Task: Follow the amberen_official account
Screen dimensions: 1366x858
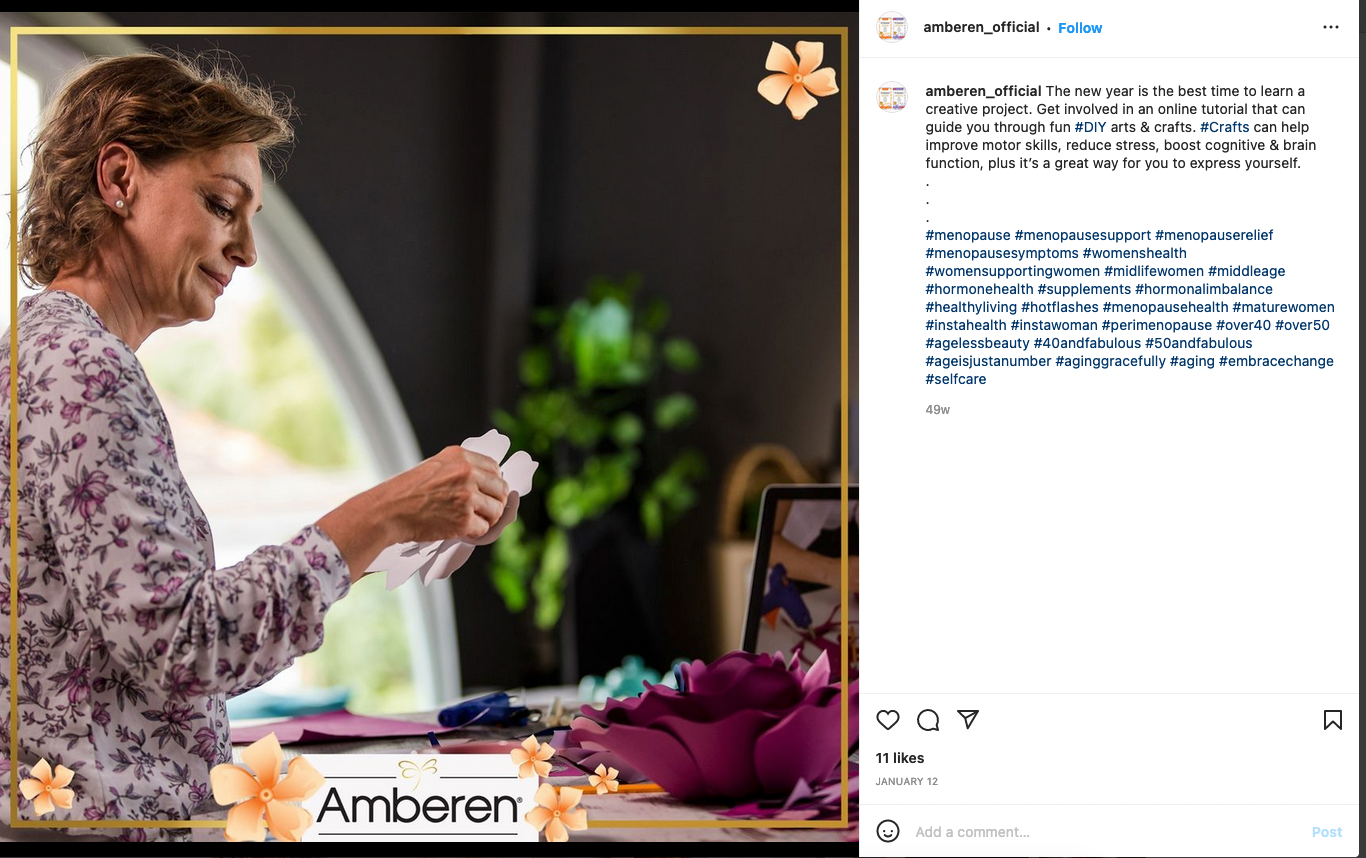Action: pos(1080,28)
